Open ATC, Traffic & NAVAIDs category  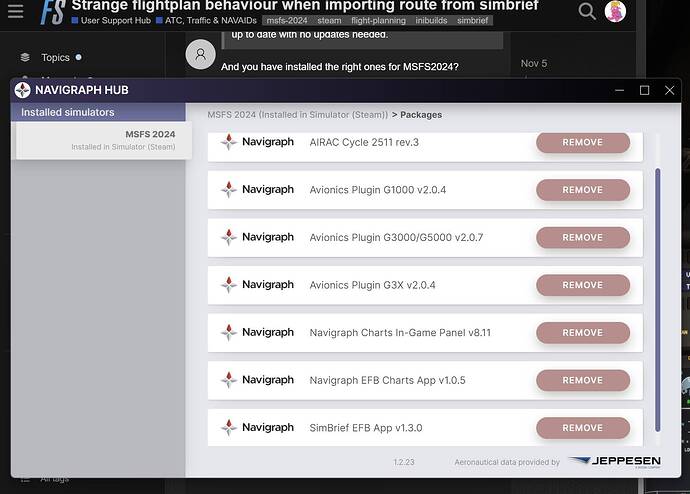pyautogui.click(x=206, y=20)
